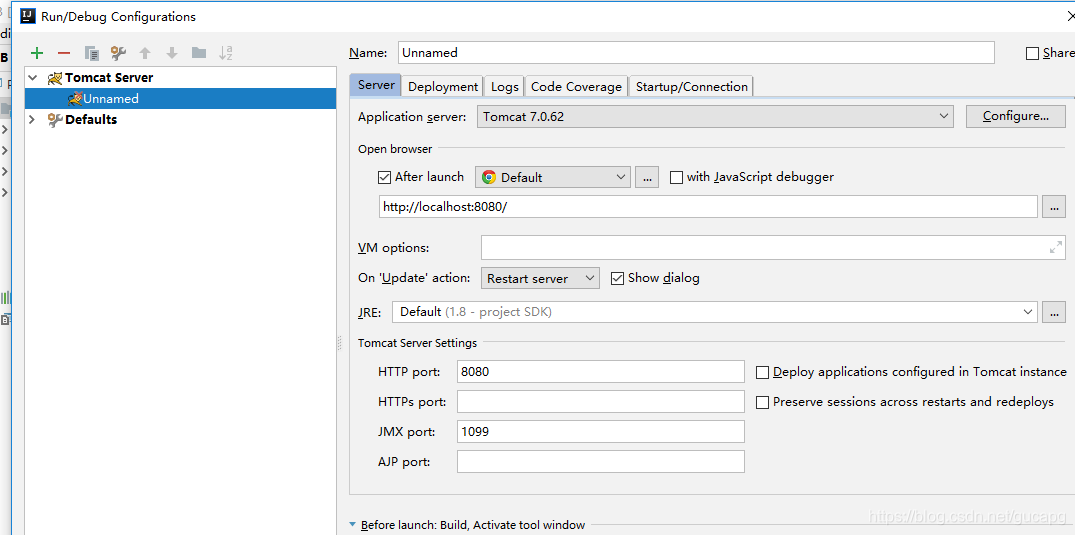Viewport: 1075px width, 535px height.
Task: Enable with JavaScript debugger checkbox
Action: [x=677, y=178]
